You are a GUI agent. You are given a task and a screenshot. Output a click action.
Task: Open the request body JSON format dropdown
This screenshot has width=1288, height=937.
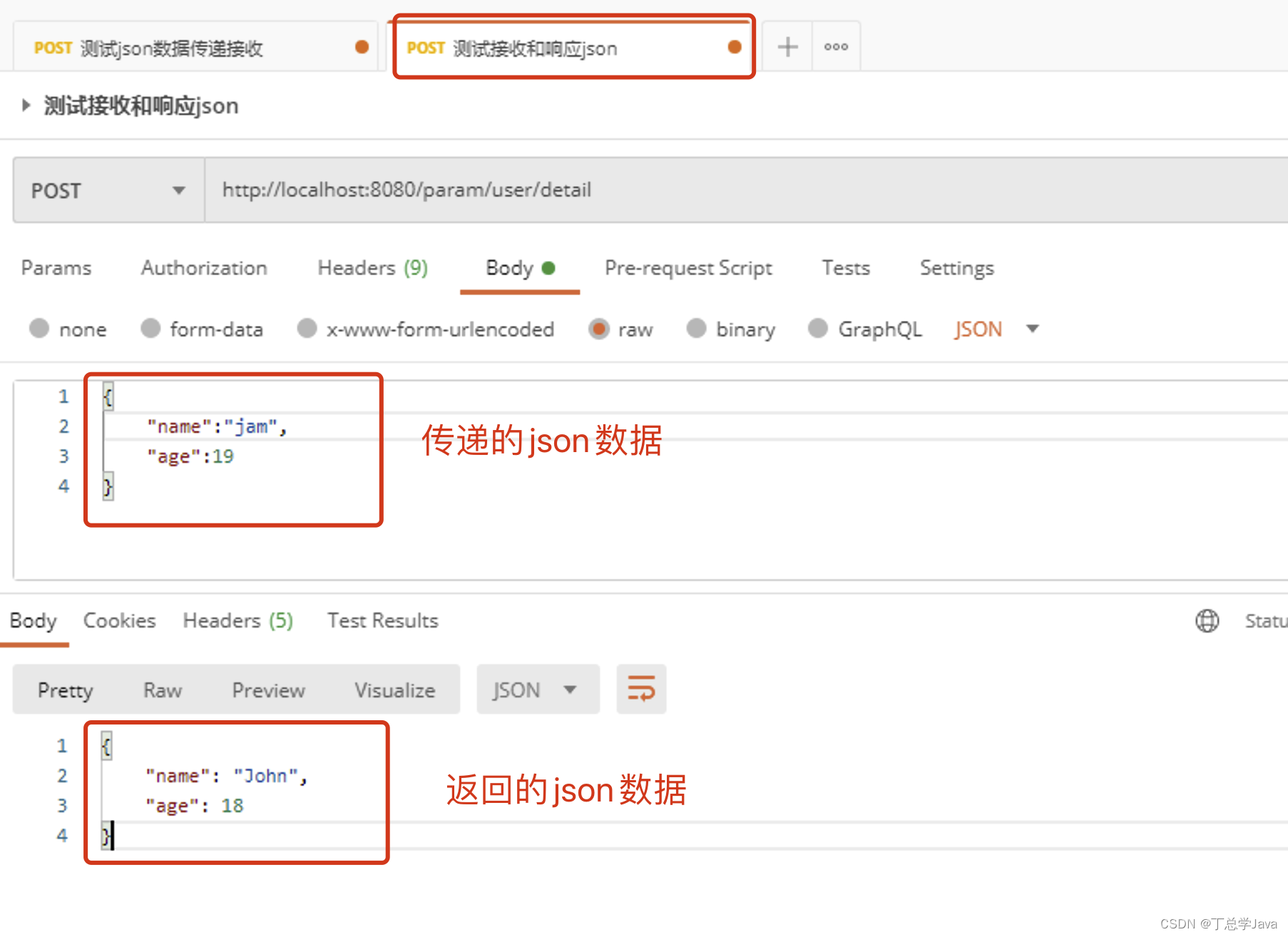(996, 329)
